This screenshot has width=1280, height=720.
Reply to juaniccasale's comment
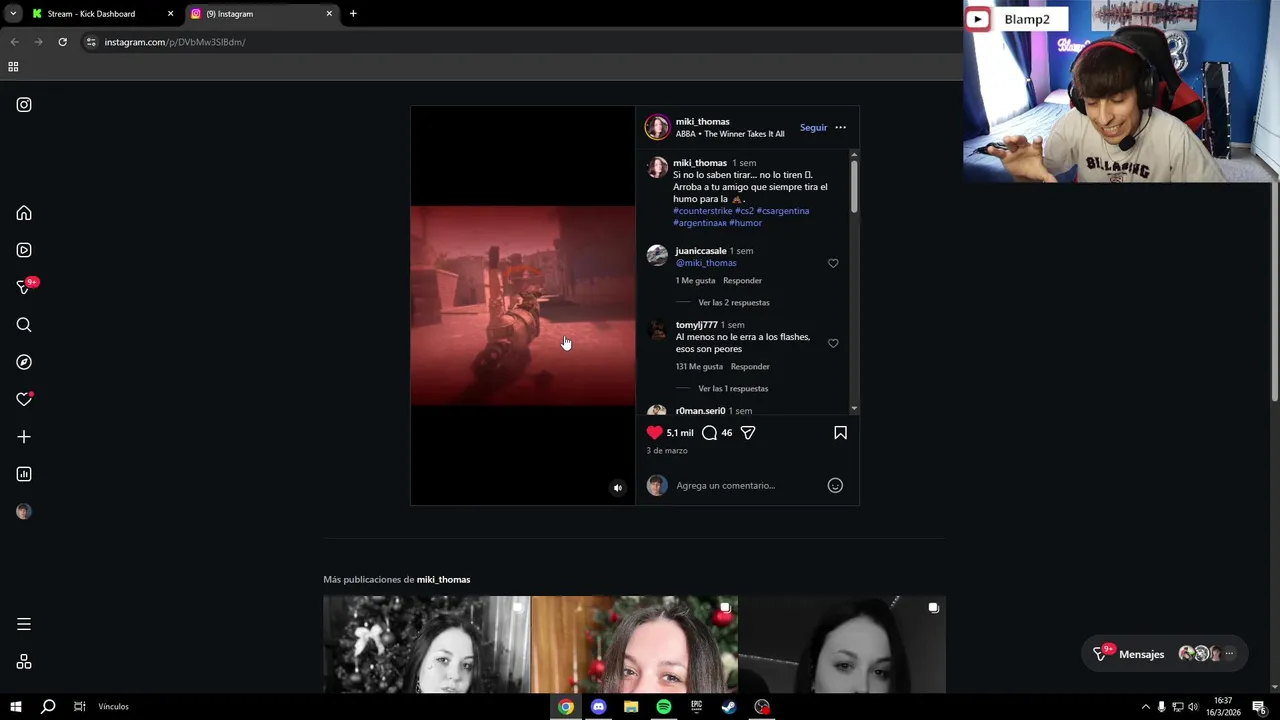(742, 281)
